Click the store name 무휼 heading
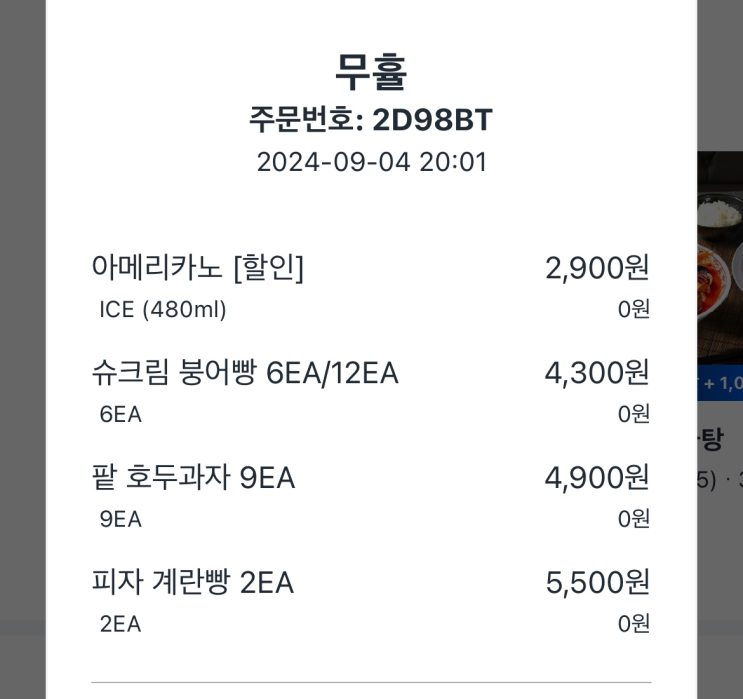This screenshot has width=743, height=699. pyautogui.click(x=371, y=72)
